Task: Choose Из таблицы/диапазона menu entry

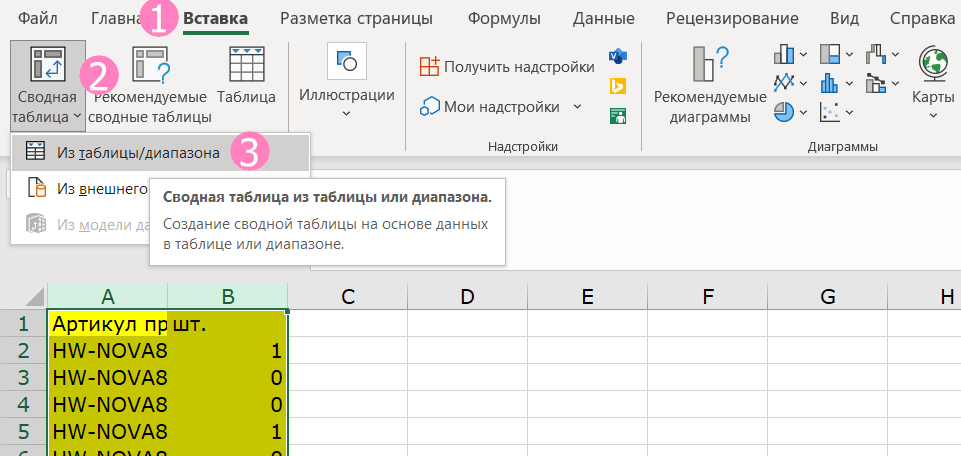Action: tap(138, 152)
